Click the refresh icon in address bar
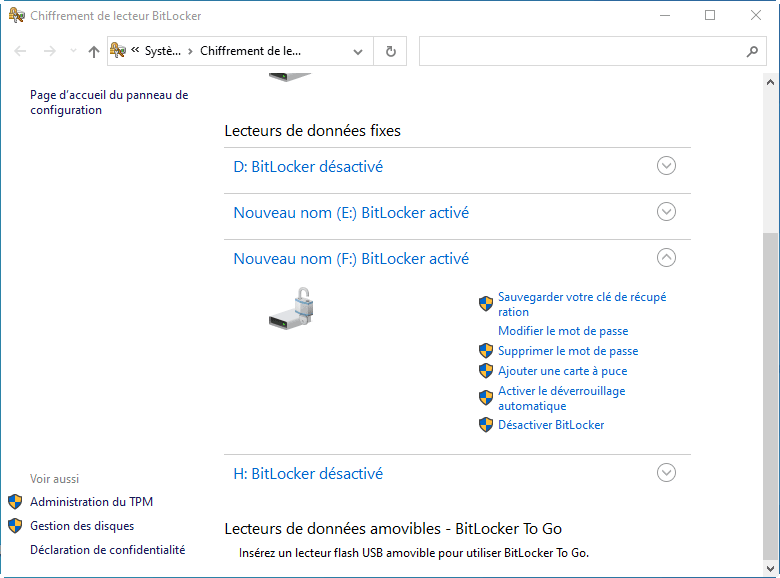This screenshot has width=780, height=578. pos(390,52)
